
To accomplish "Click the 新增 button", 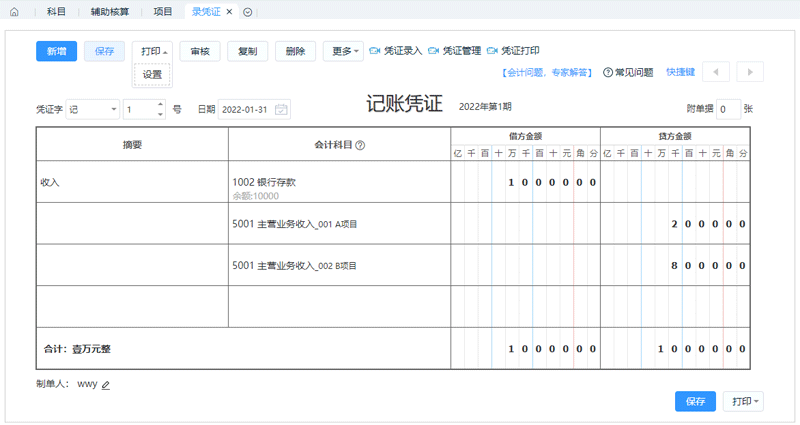I will tap(57, 51).
